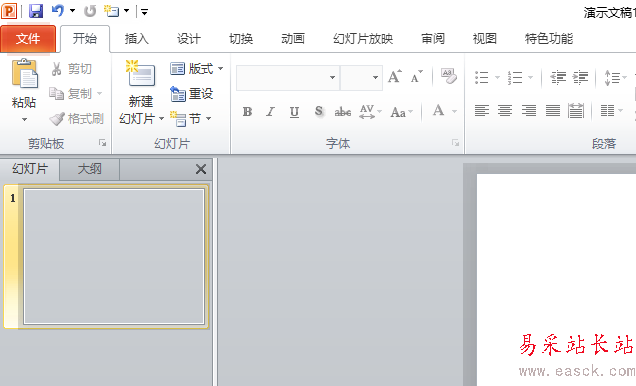
Task: Click 重设 to reset the slide
Action: (191, 94)
